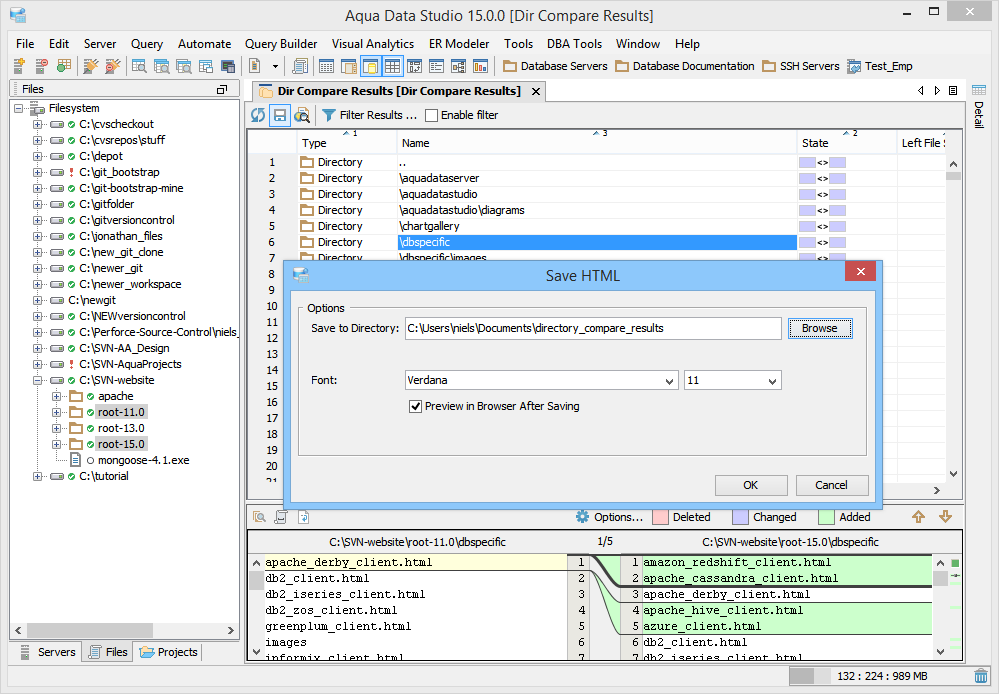Viewport: 999px width, 694px height.
Task: Check the Enable filter checkbox
Action: [x=431, y=115]
